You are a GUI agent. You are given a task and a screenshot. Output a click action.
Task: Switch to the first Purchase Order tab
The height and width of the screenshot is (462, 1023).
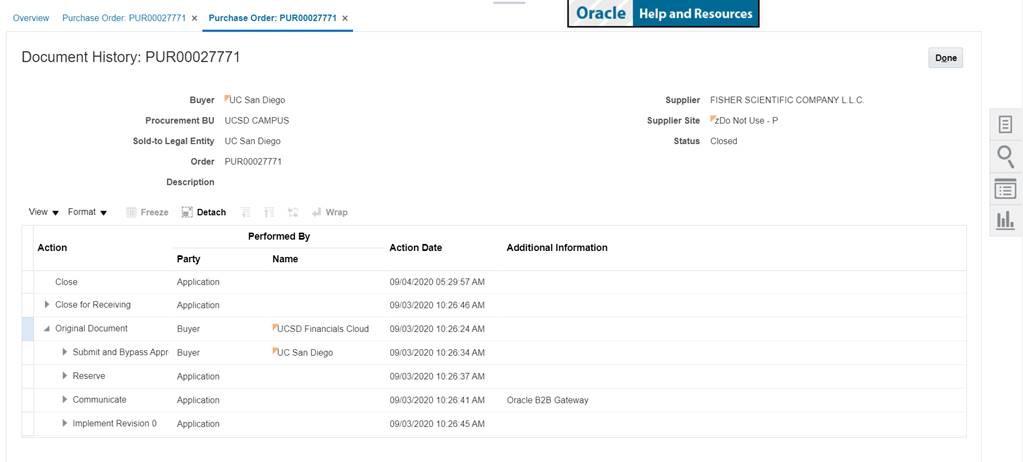coord(123,18)
